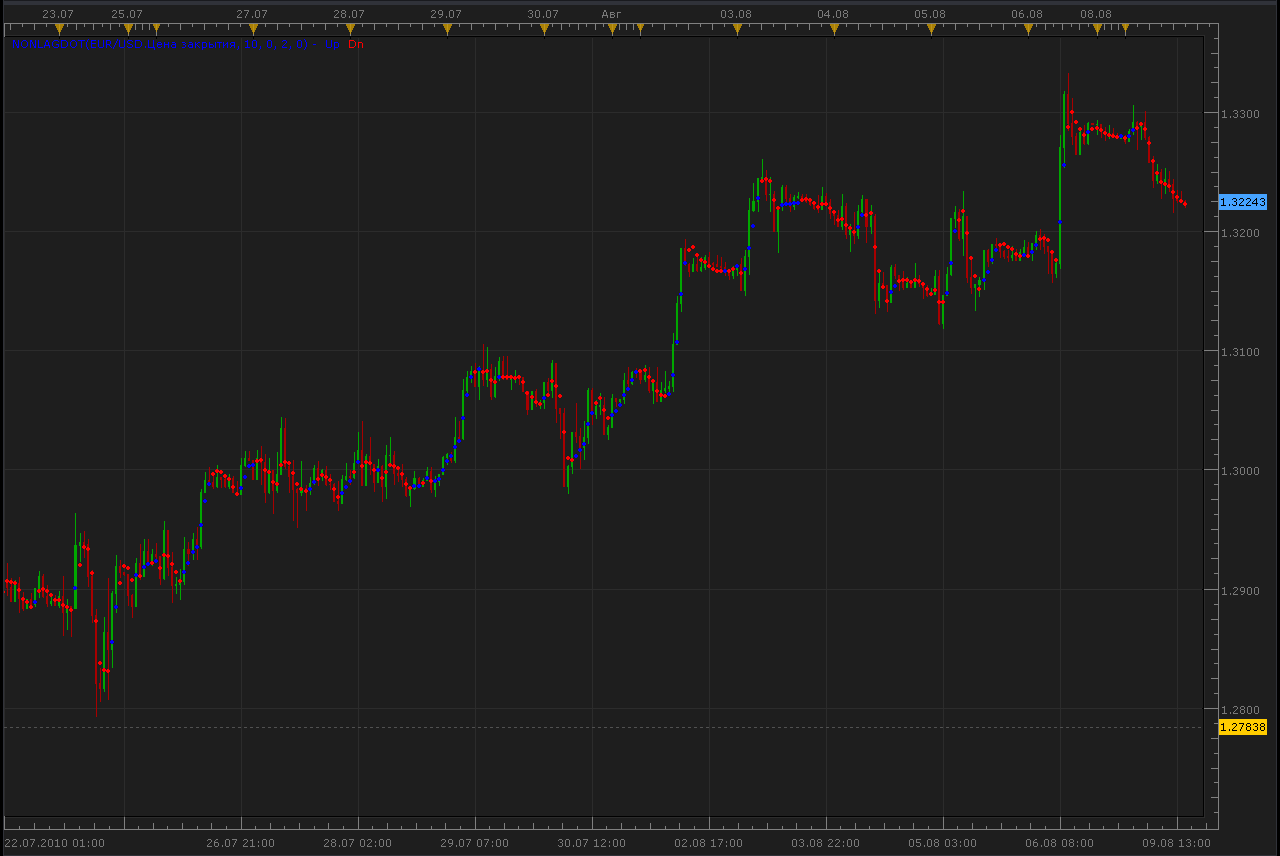This screenshot has height=856, width=1280.
Task: Click the 04.08 day marker triangle
Action: pyautogui.click(x=834, y=29)
